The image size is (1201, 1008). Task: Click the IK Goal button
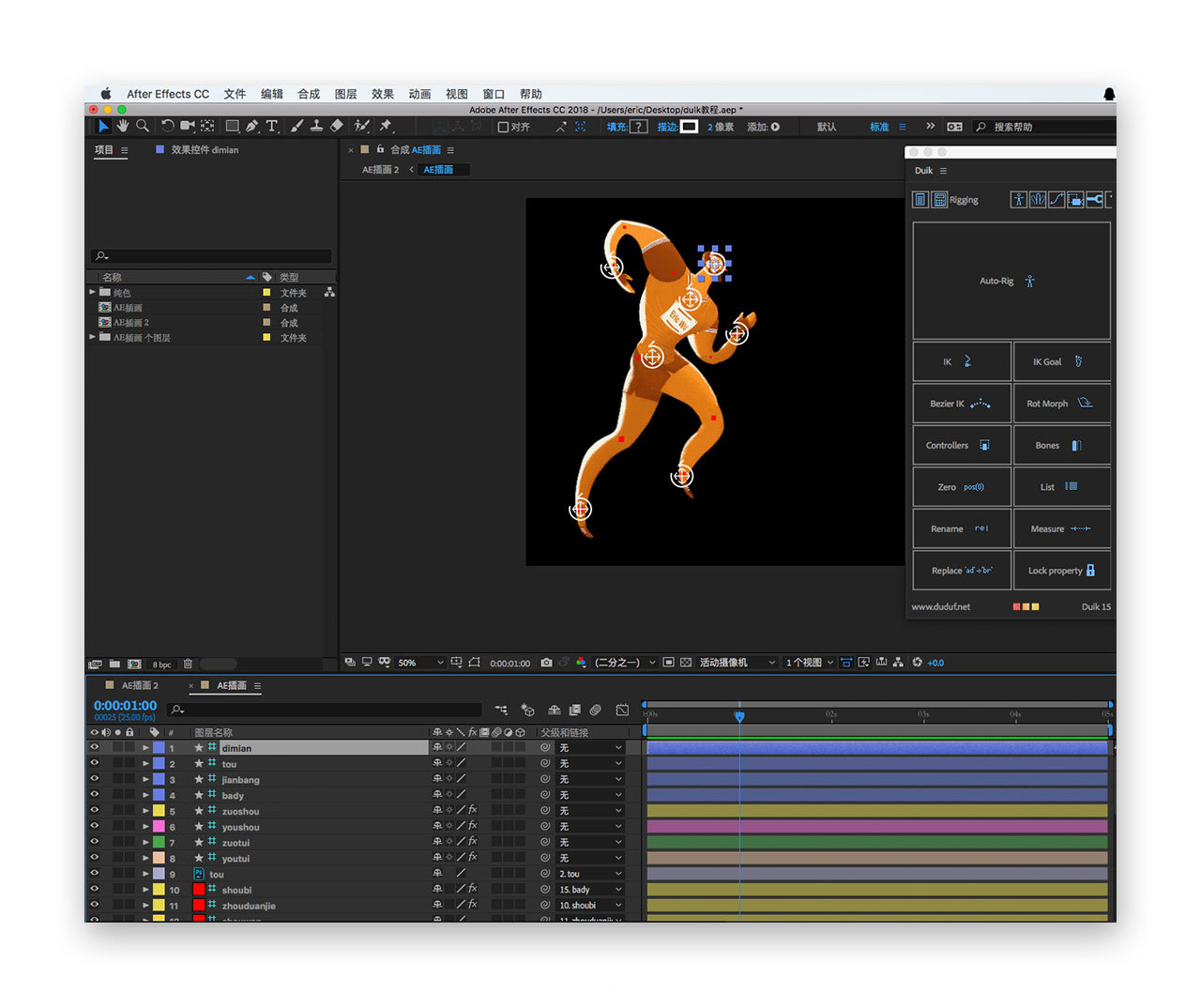pyautogui.click(x=1062, y=361)
